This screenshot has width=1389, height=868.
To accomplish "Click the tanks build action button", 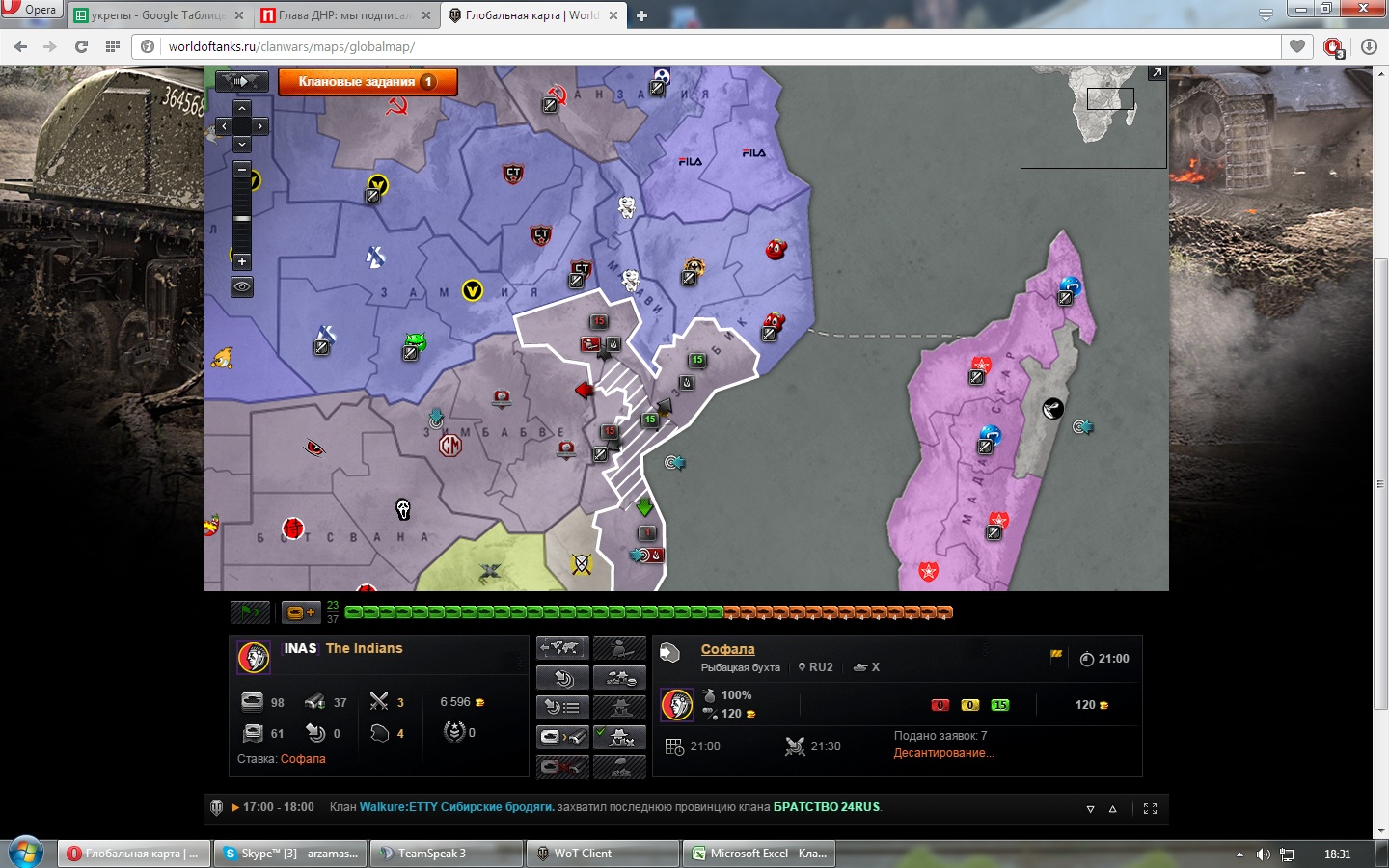I will [619, 678].
